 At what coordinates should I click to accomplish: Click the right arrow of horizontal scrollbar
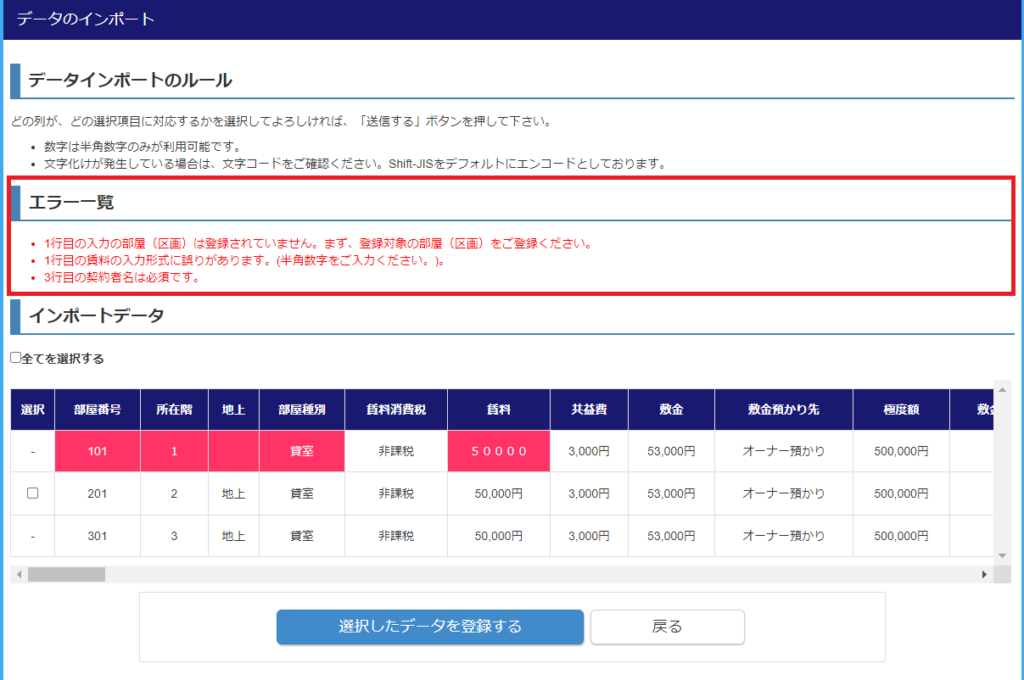984,574
